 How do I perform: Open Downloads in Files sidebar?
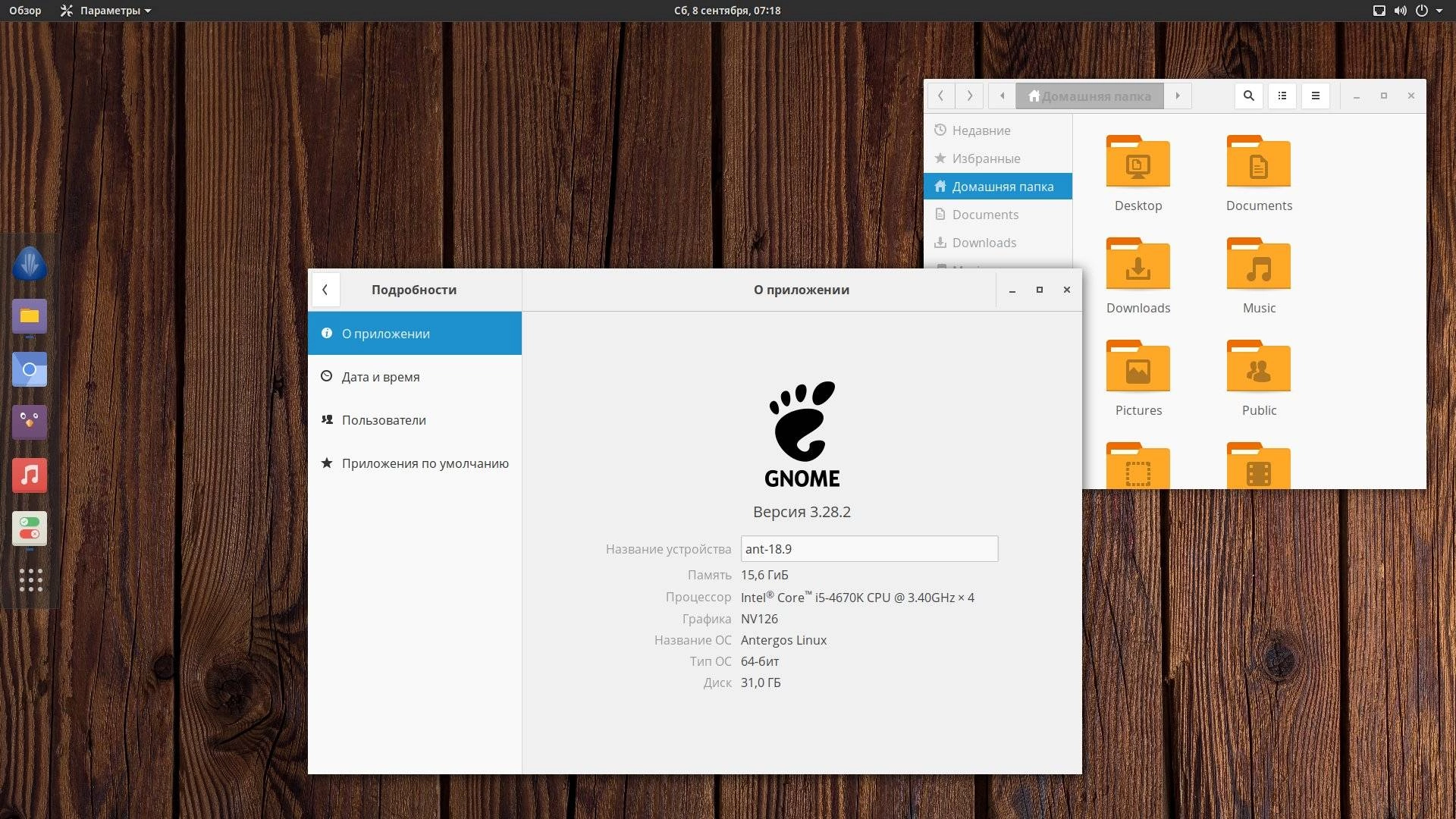[x=998, y=243]
